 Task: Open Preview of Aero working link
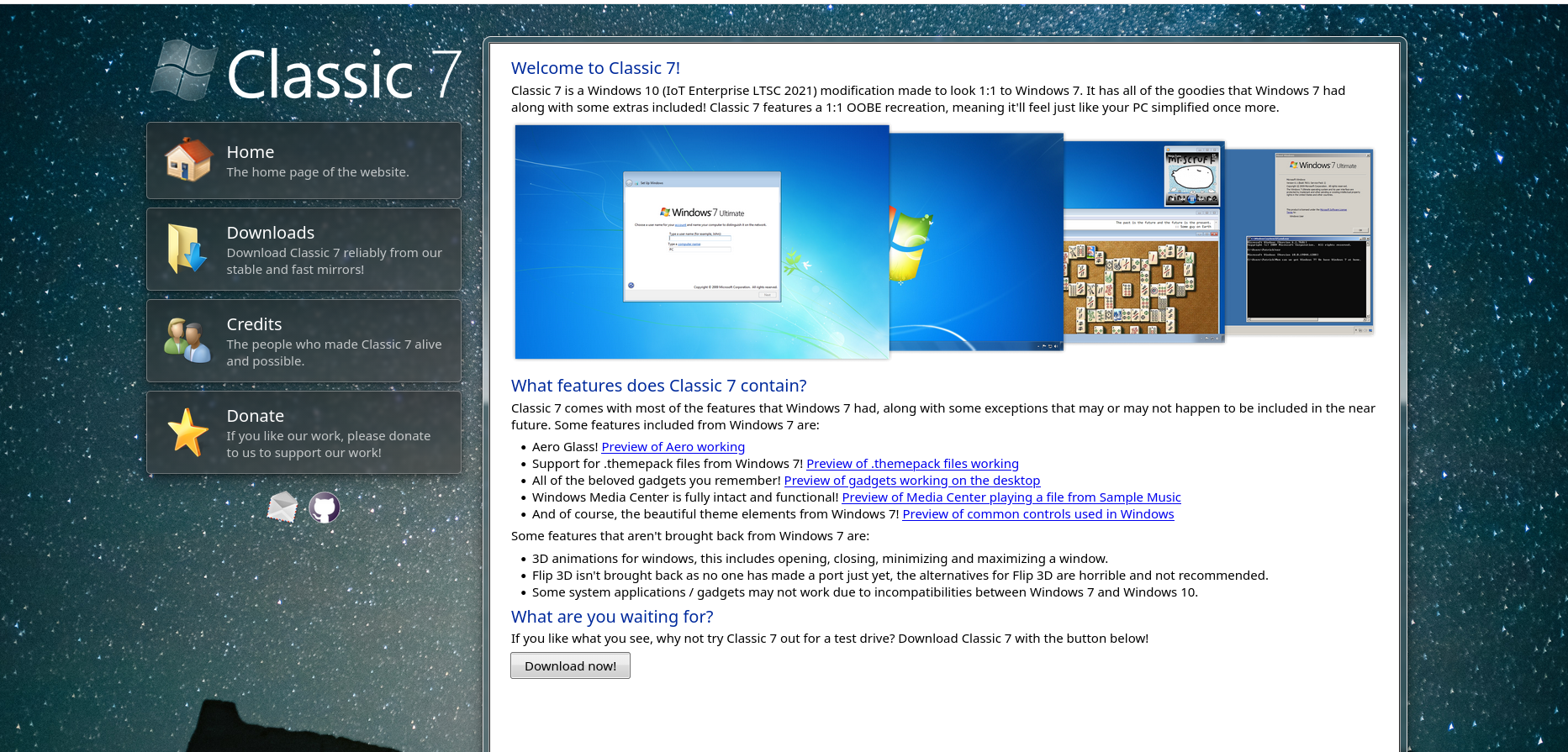[x=673, y=447]
